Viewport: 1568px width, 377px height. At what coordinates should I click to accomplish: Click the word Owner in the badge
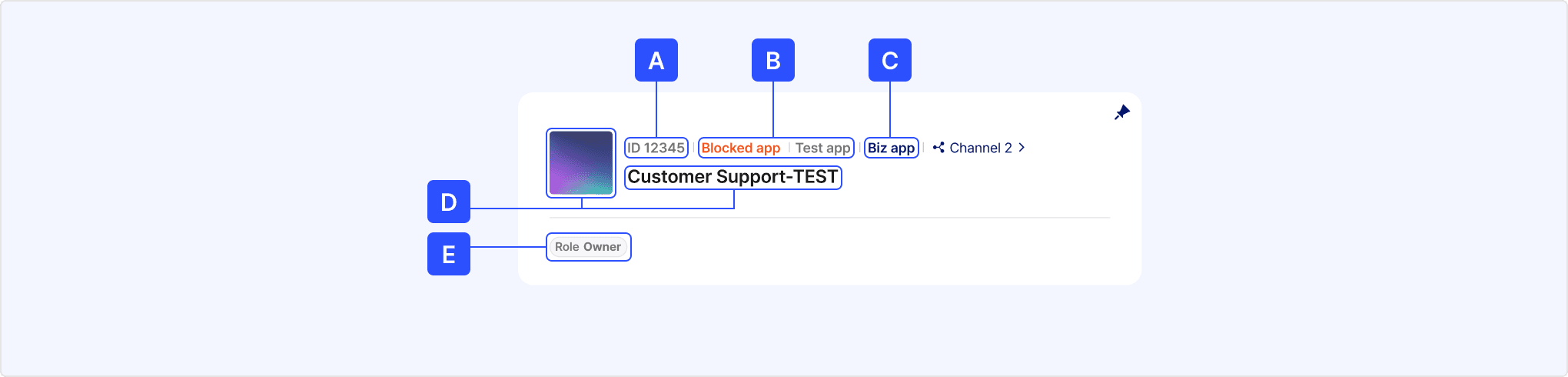(x=602, y=247)
